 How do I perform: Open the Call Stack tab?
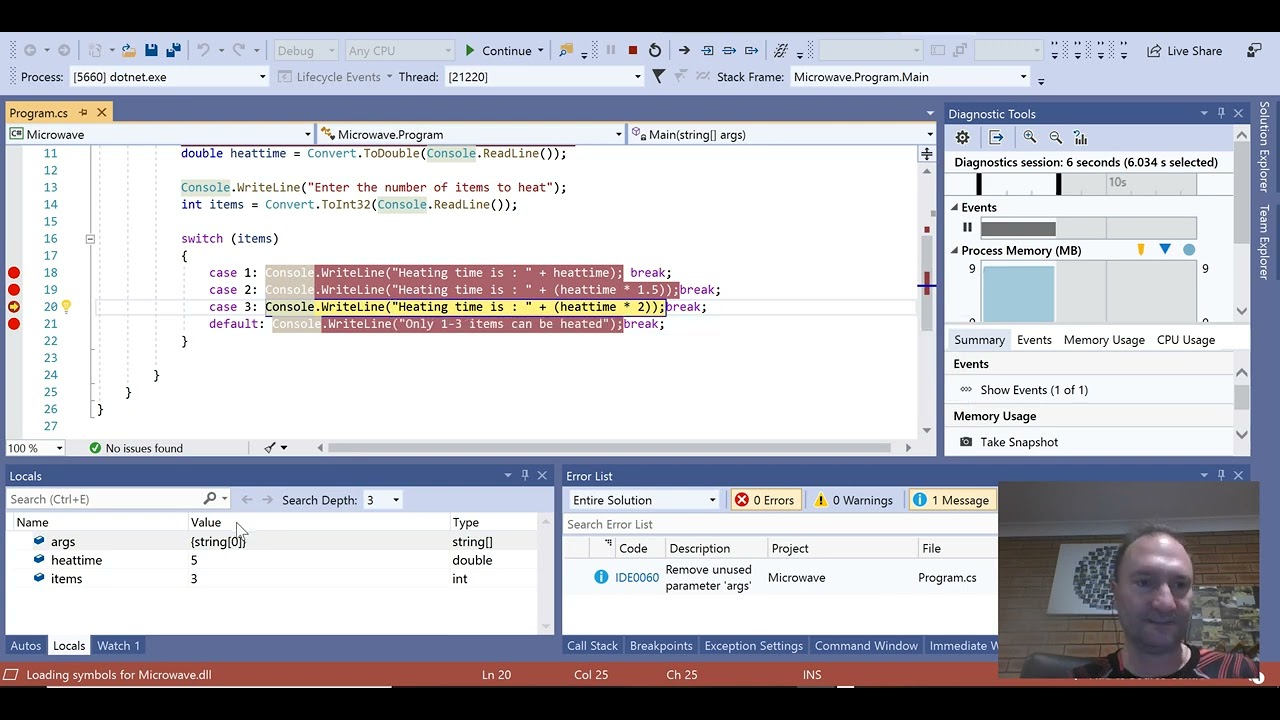click(592, 646)
